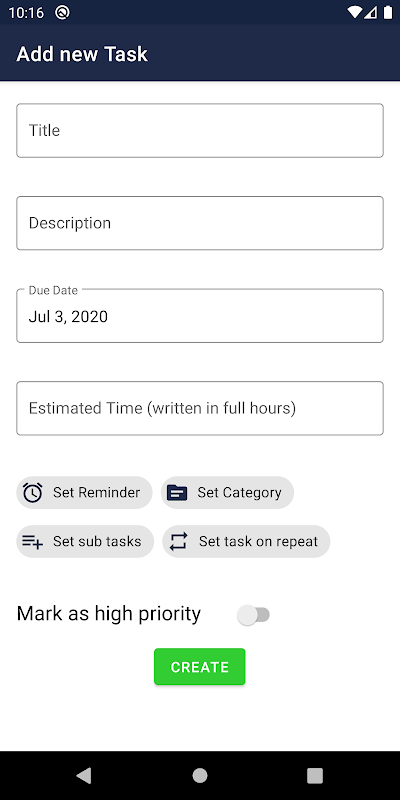Open the Due Date picker field
This screenshot has height=800, width=400.
200,316
